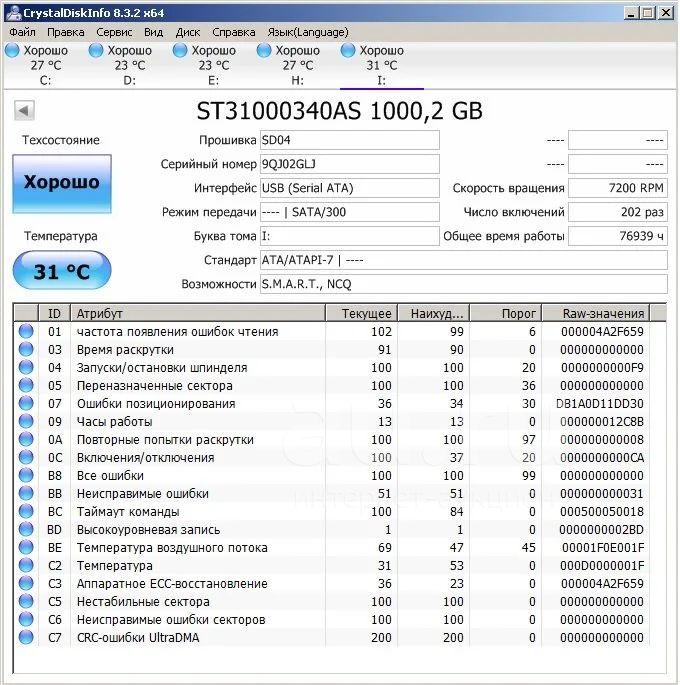Click status orb of CRC-ошибки UltraDMA row
This screenshot has height=685, width=680.
point(26,637)
